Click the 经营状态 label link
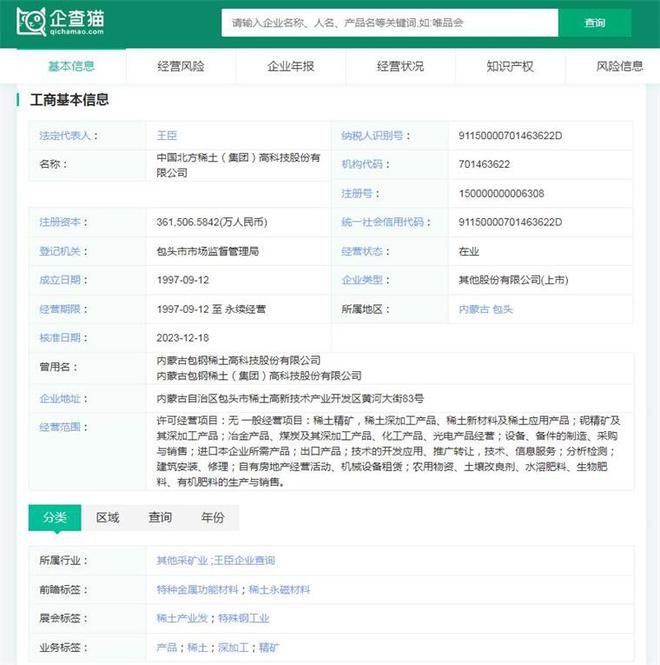660x665 pixels. click(x=362, y=251)
